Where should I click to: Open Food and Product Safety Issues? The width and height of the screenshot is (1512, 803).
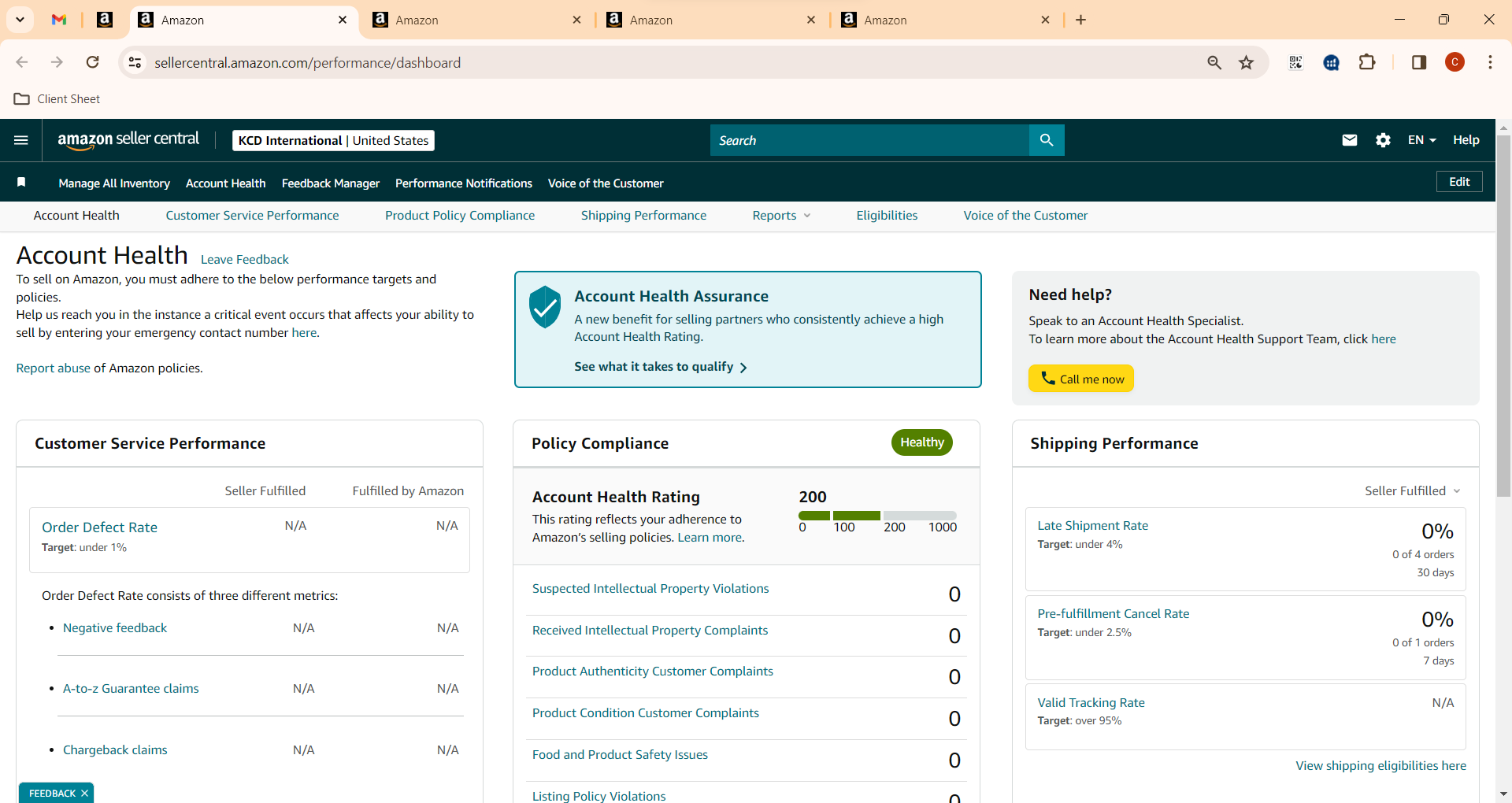coord(620,754)
